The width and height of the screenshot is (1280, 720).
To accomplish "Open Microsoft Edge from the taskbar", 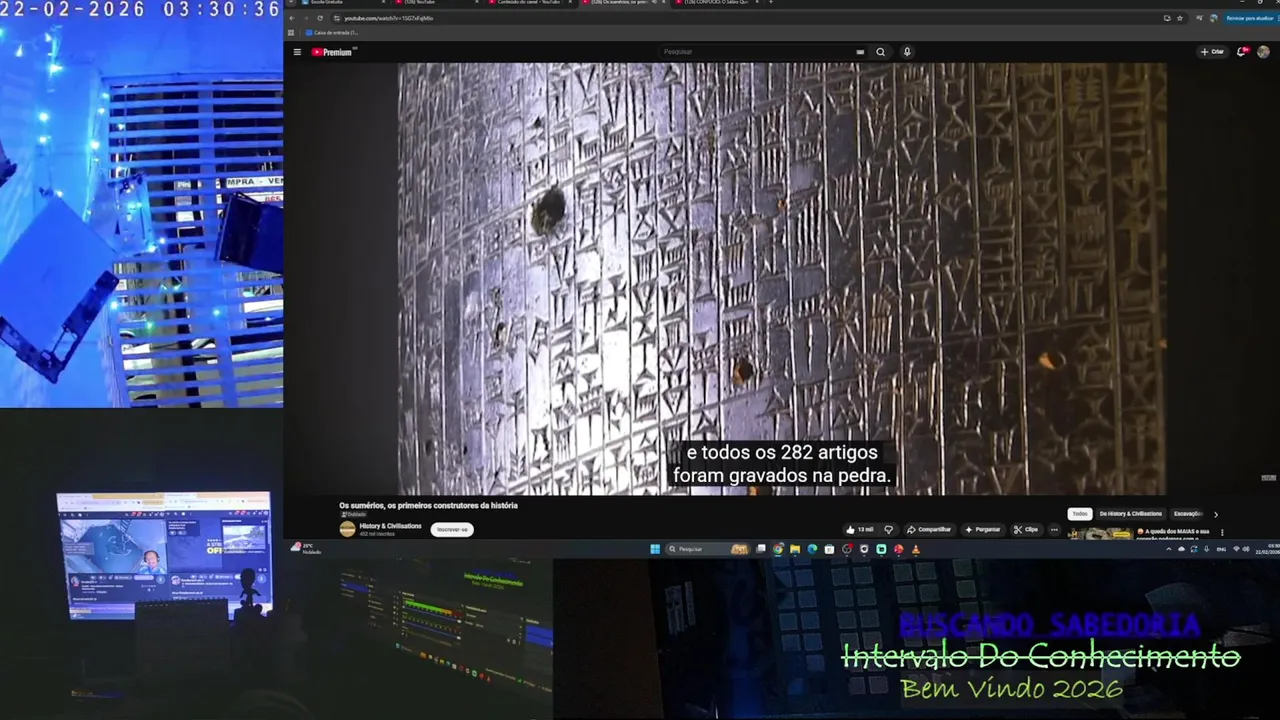I will [812, 549].
